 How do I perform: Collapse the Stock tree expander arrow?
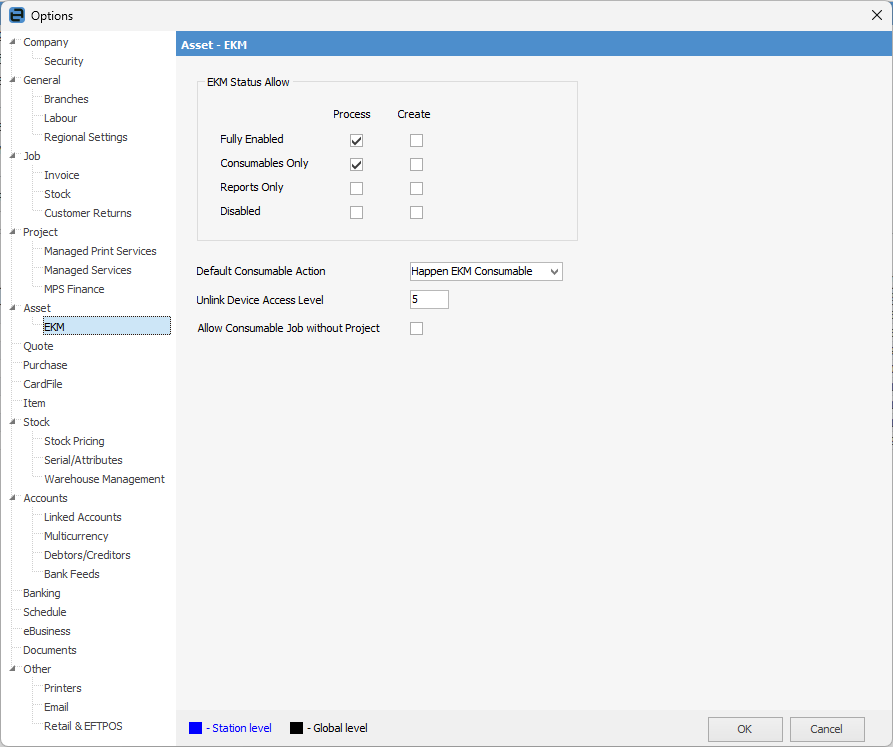pyautogui.click(x=13, y=422)
